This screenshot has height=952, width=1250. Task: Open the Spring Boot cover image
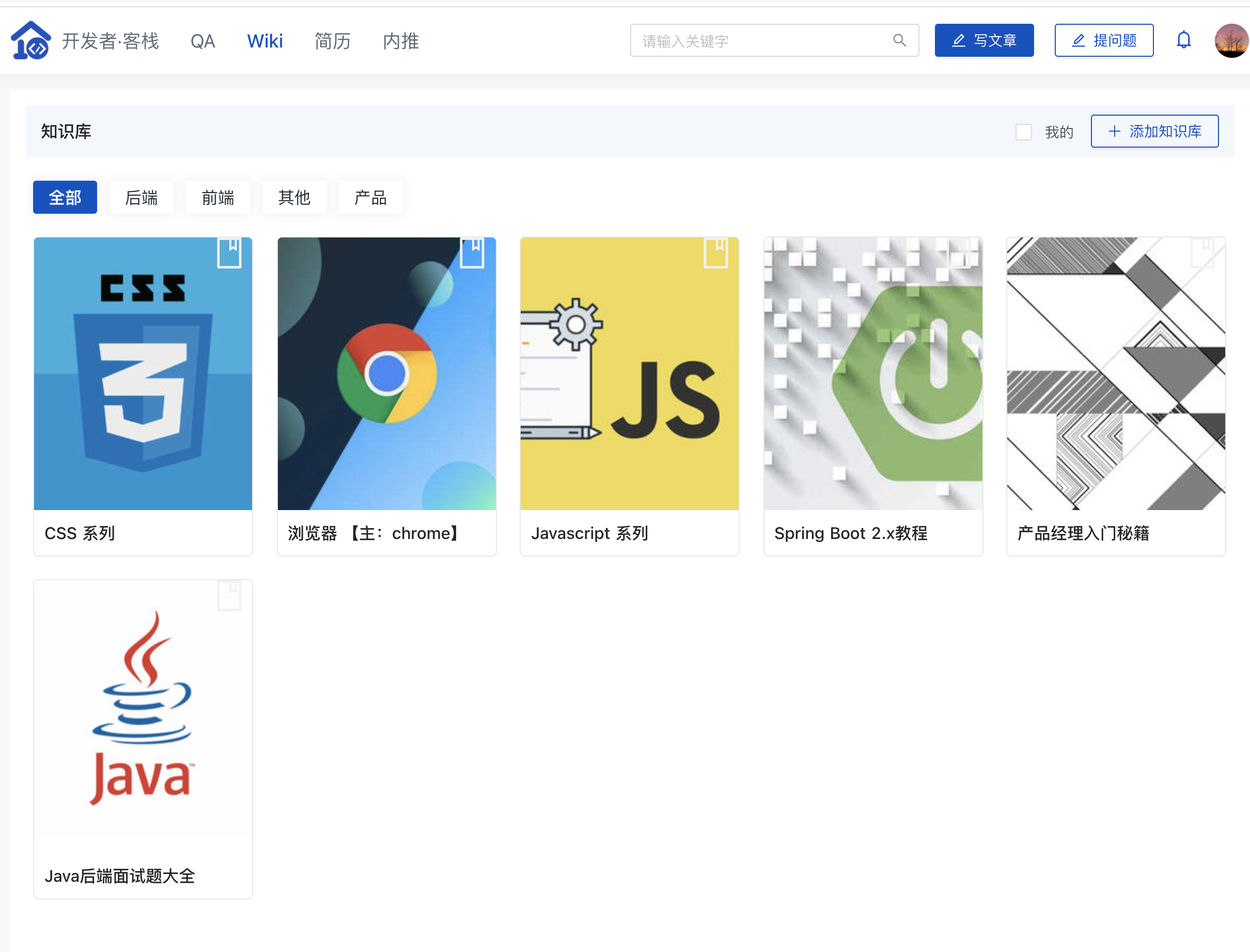pyautogui.click(x=873, y=373)
